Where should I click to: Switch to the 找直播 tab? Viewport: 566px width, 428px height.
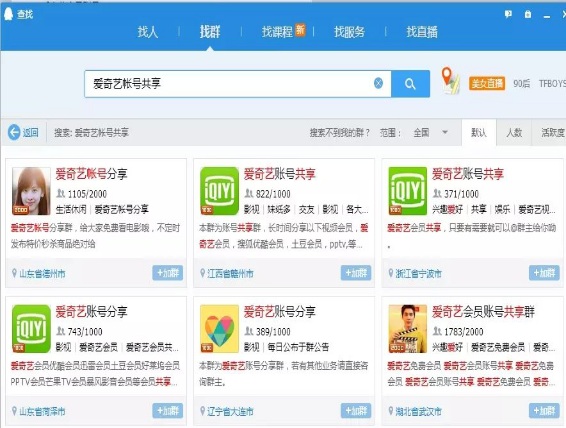(x=422, y=32)
